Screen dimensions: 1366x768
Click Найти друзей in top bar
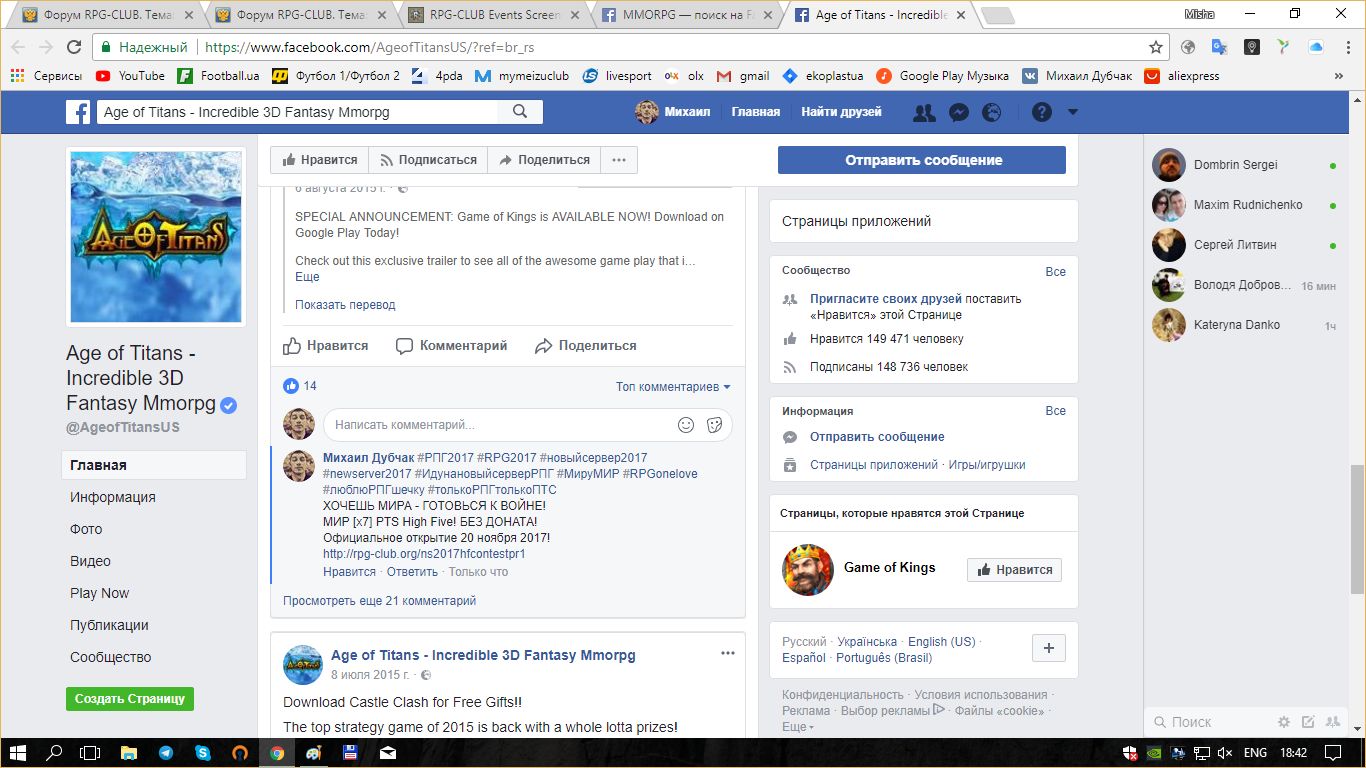tap(841, 112)
